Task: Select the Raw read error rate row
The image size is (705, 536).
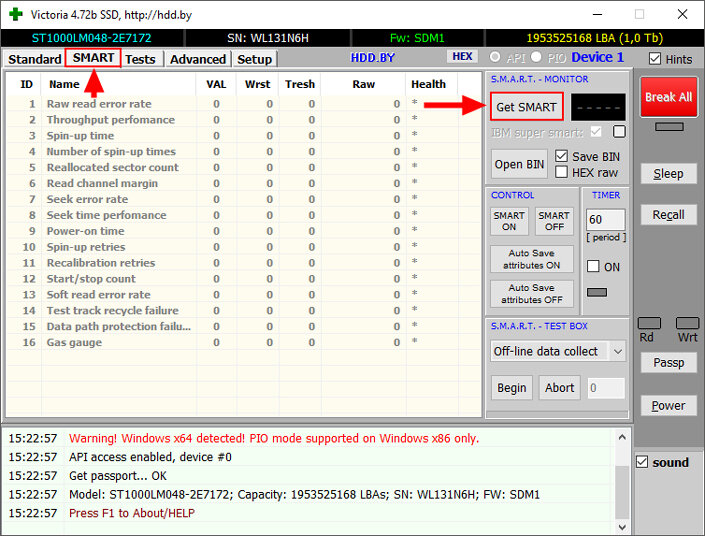Action: [243, 104]
